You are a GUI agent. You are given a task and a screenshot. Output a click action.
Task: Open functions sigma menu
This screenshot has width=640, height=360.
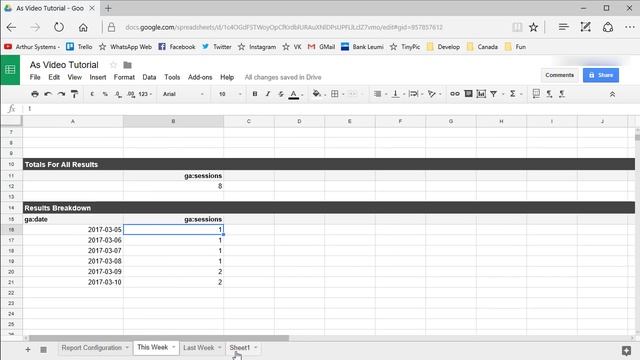tap(513, 94)
